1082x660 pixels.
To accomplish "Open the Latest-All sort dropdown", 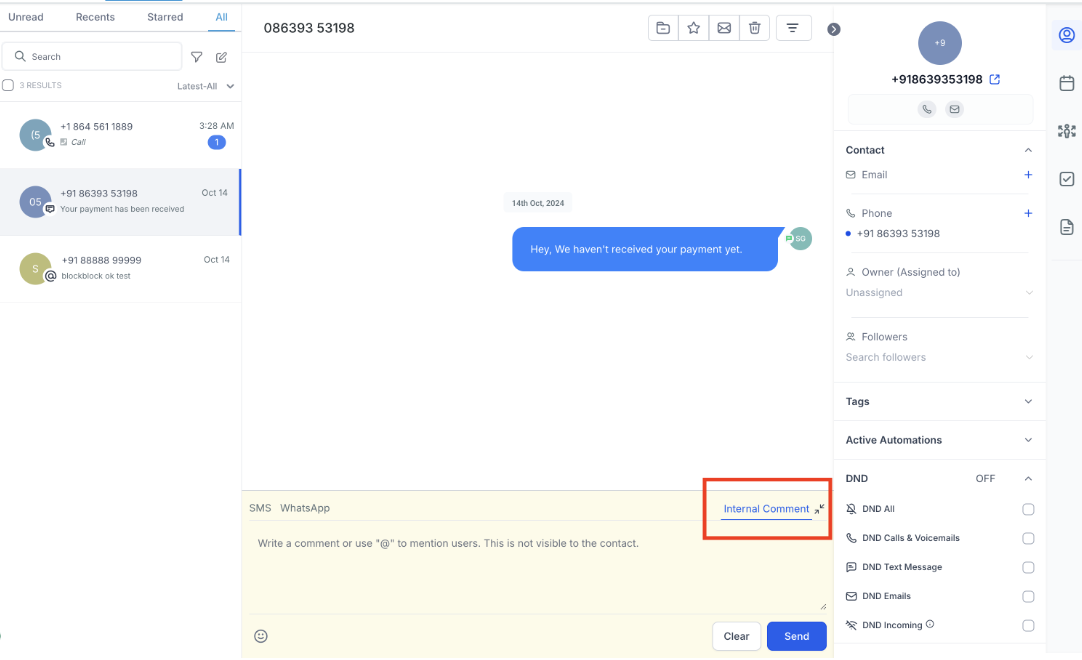I will pyautogui.click(x=205, y=86).
